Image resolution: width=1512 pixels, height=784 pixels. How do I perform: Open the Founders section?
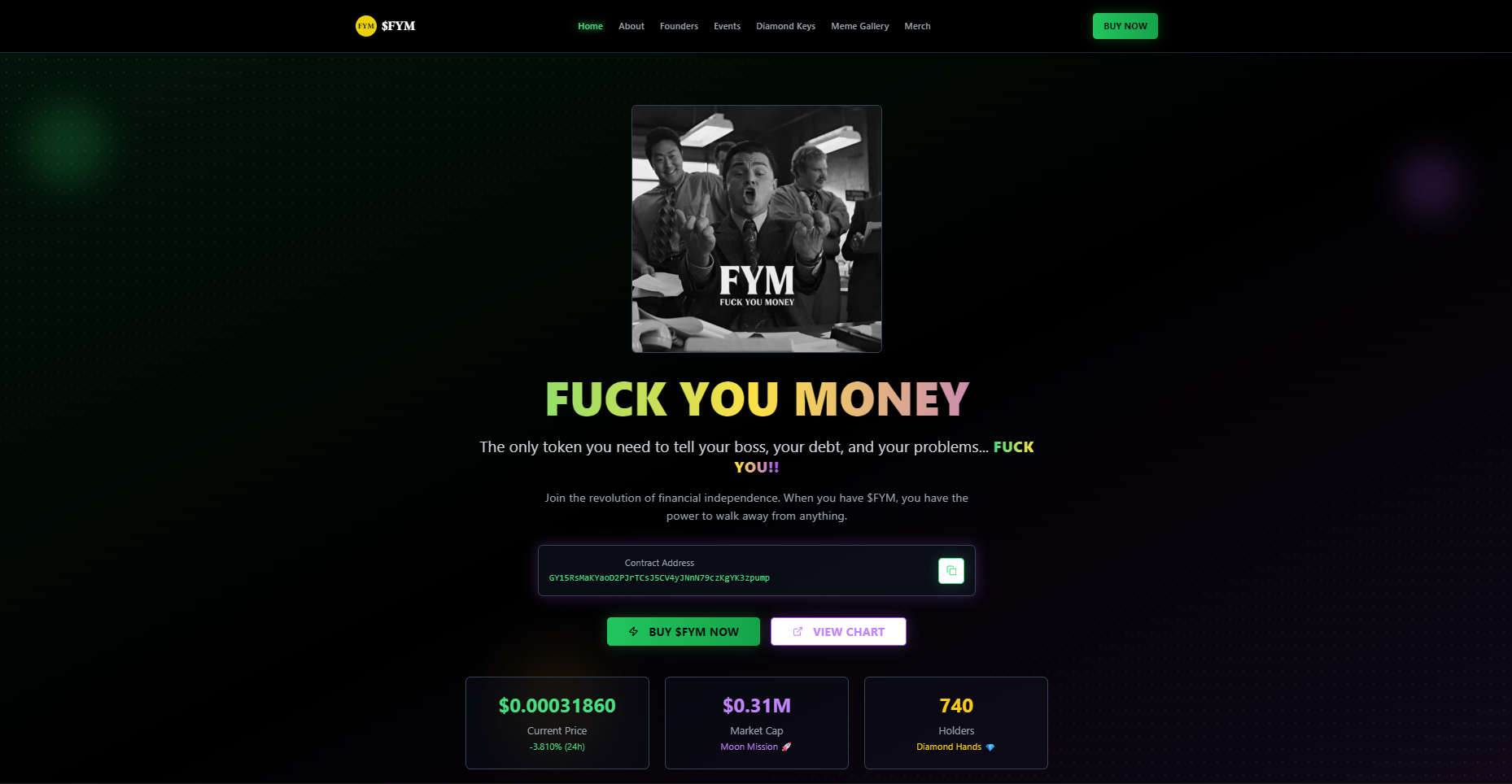(679, 26)
